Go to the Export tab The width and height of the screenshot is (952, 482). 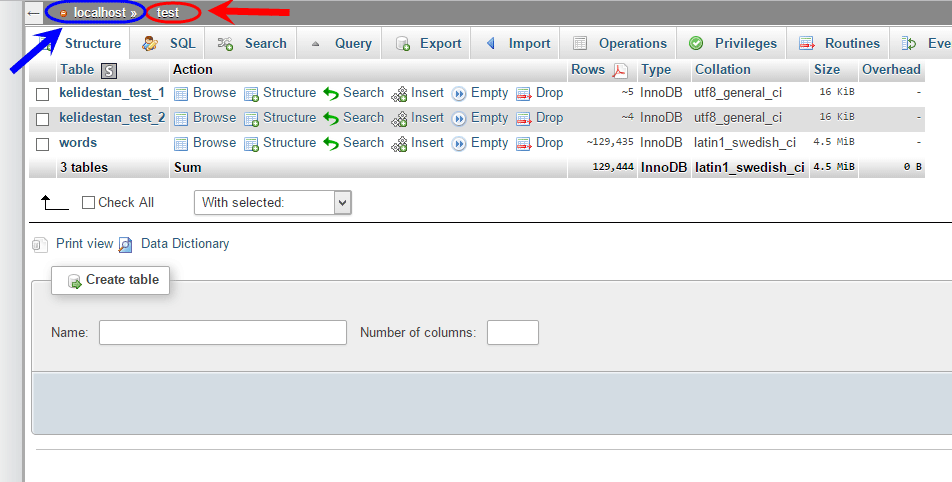(426, 44)
